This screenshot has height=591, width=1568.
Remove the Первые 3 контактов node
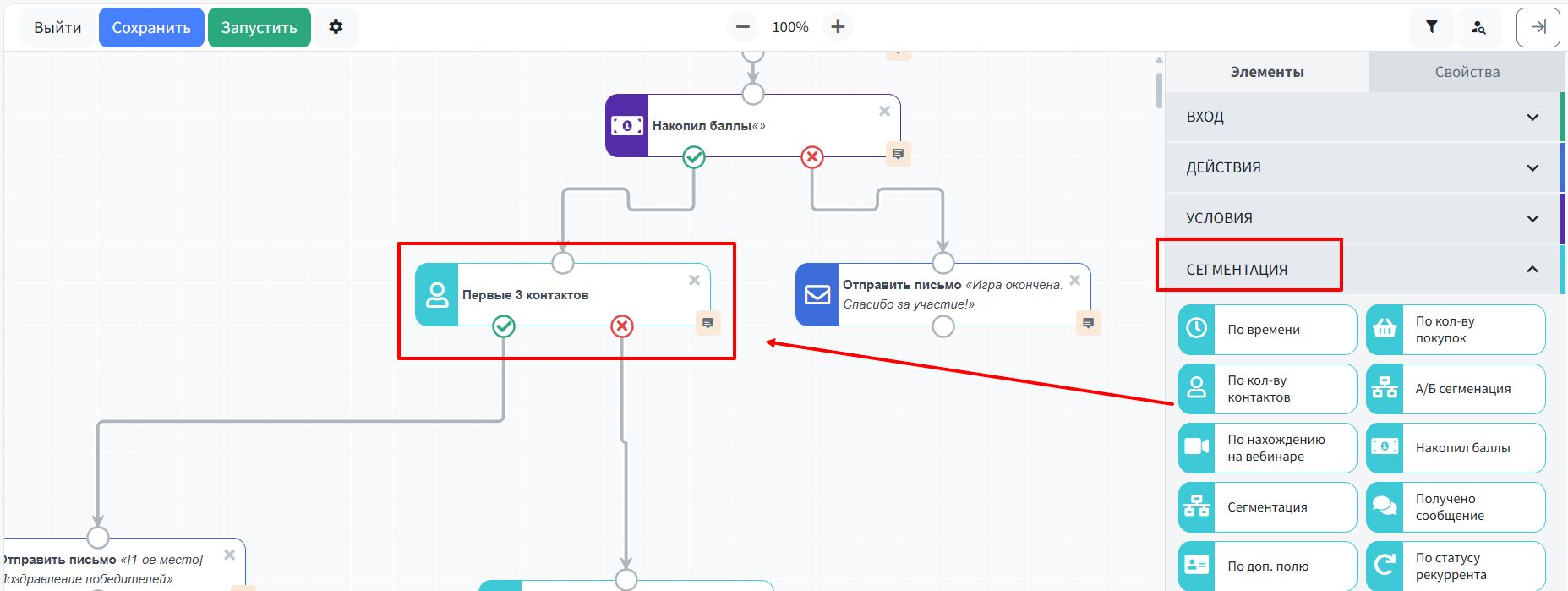coord(694,280)
